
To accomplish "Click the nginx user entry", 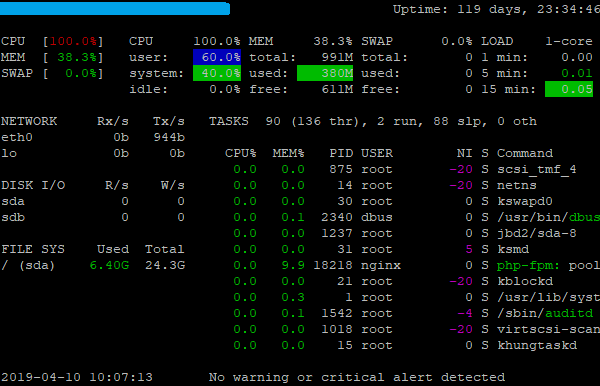I will click(x=381, y=265).
